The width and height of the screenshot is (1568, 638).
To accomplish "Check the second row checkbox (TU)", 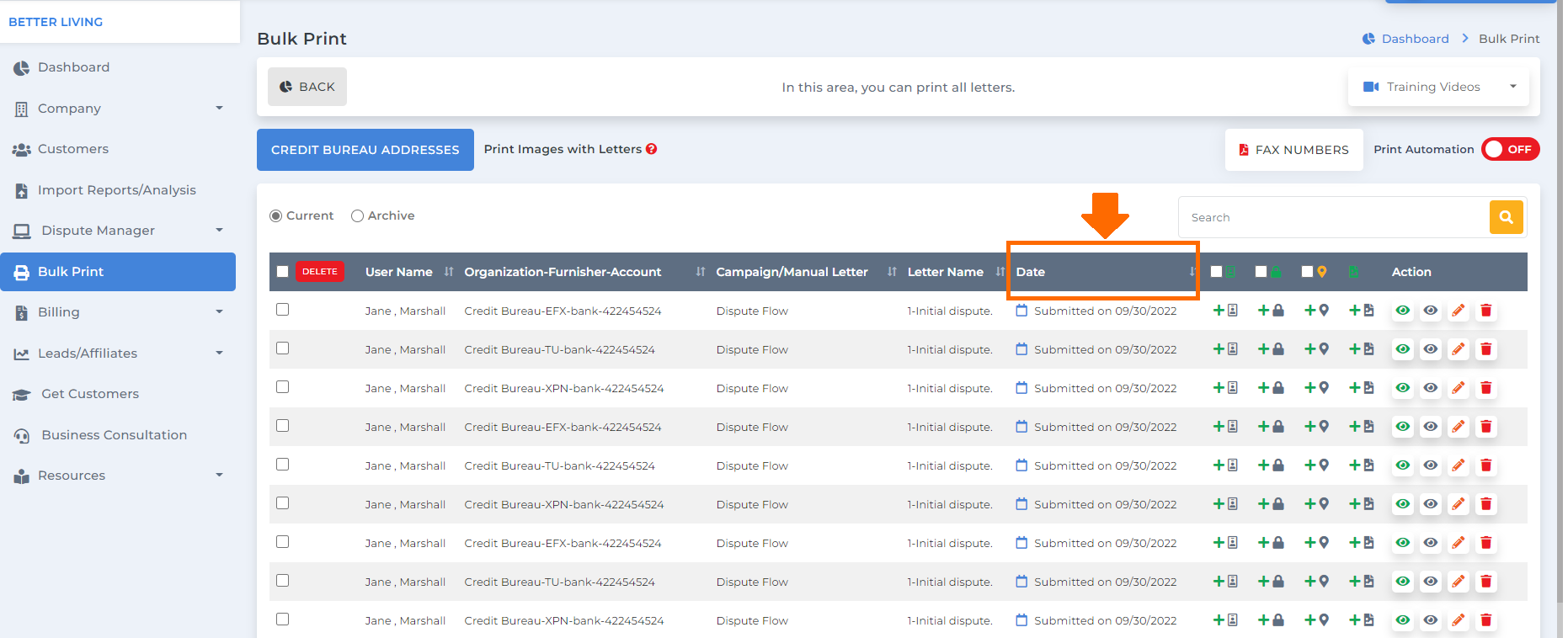I will click(283, 348).
